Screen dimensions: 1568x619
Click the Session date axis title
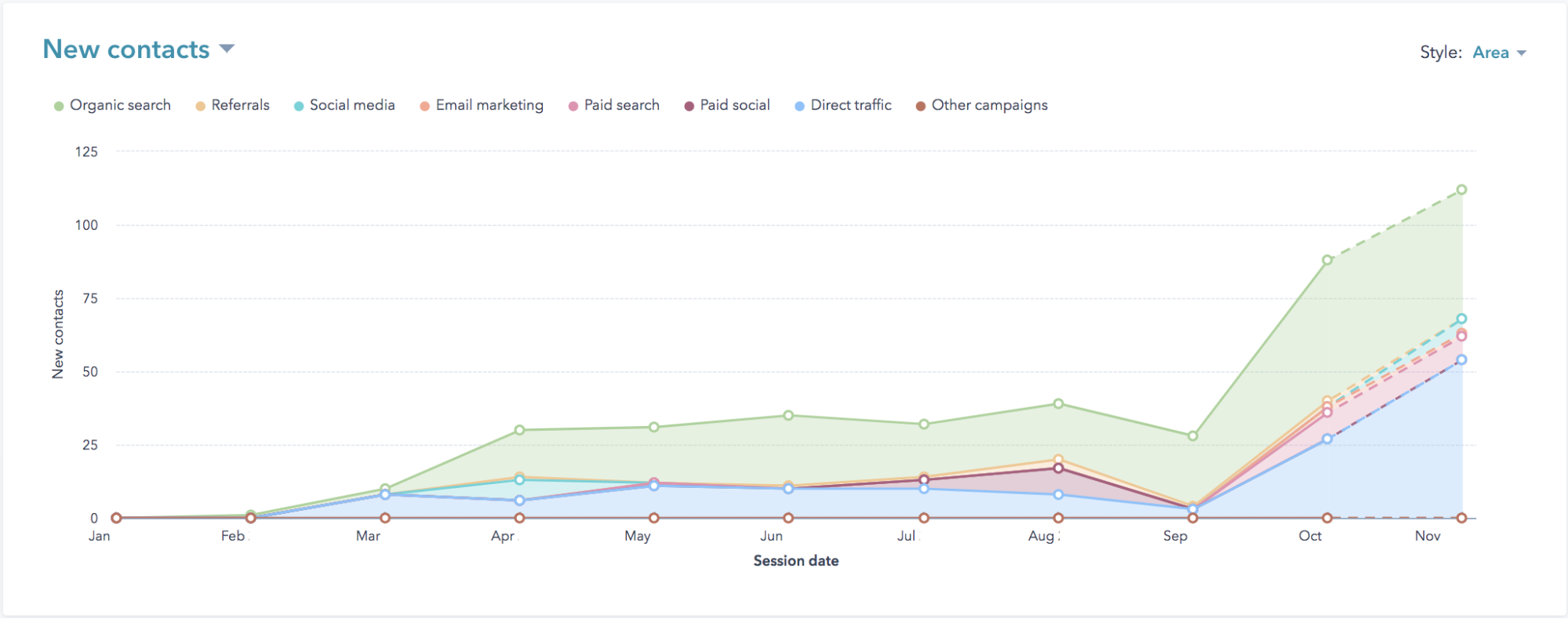[796, 561]
